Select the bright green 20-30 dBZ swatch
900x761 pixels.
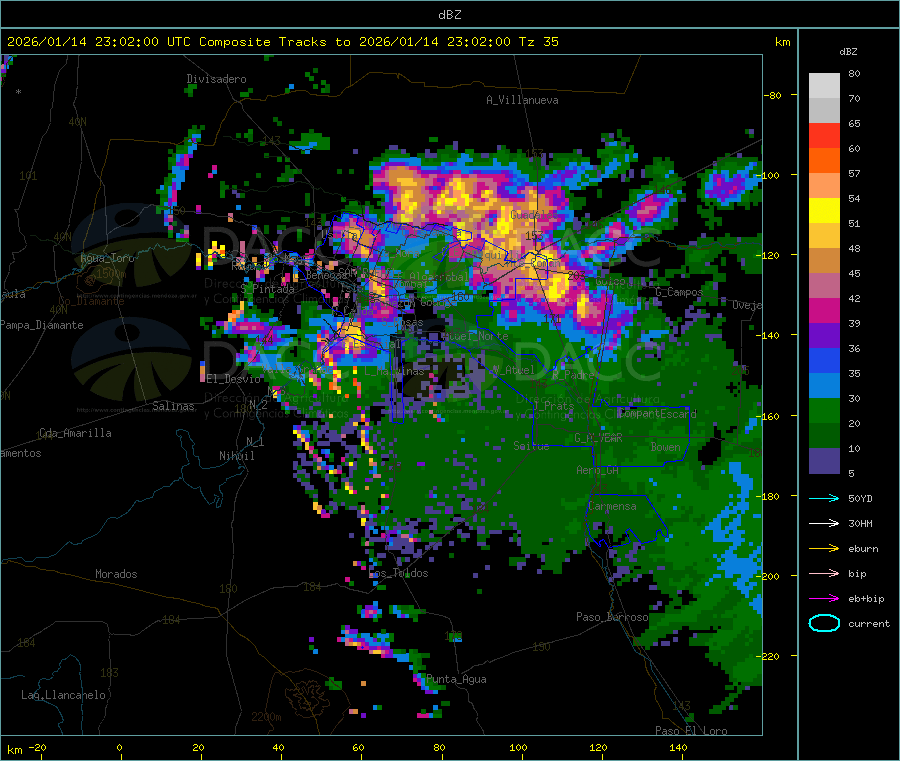[x=824, y=410]
